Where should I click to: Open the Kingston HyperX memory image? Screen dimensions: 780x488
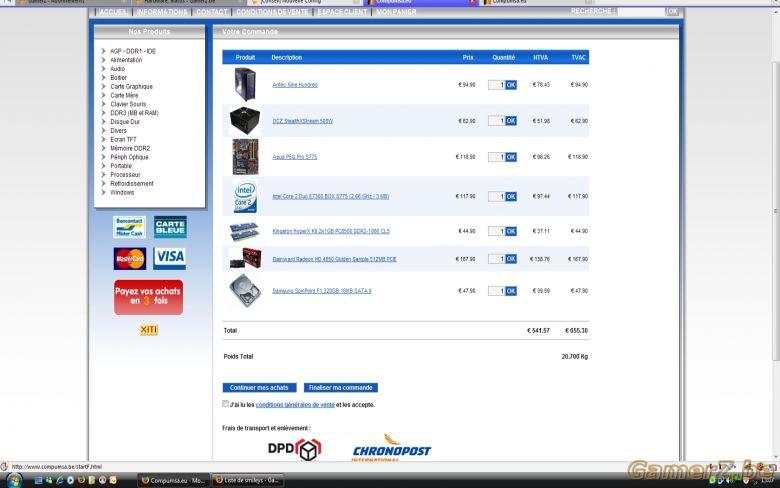[244, 231]
